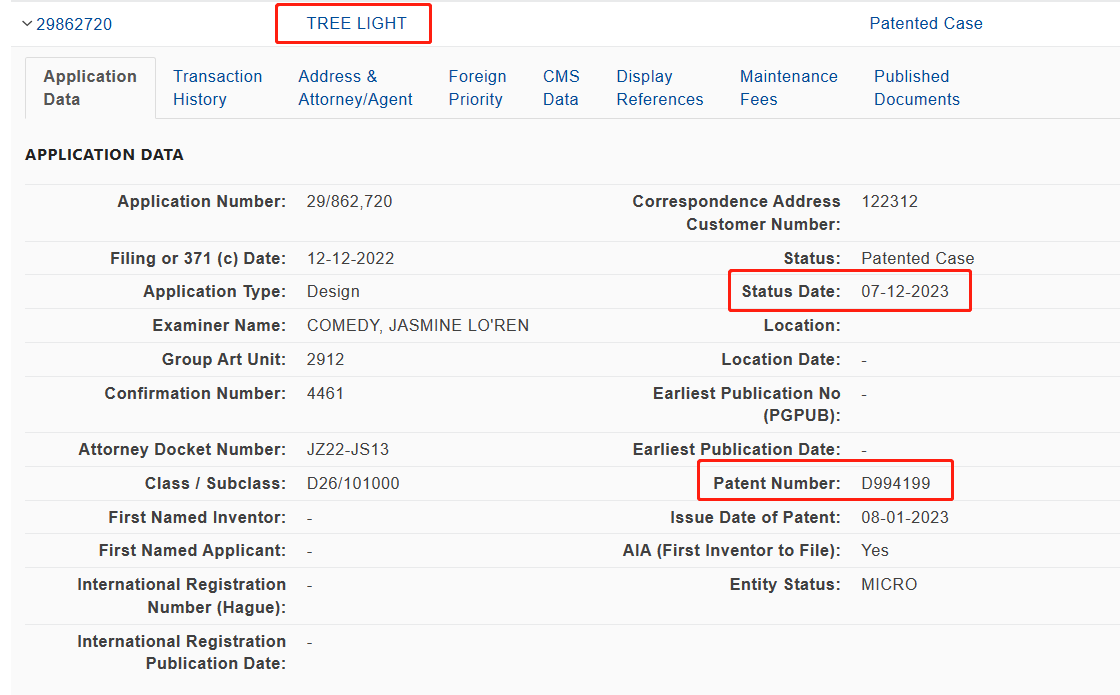Open the Published Documents tab
This screenshot has width=1120, height=695.
pos(916,88)
